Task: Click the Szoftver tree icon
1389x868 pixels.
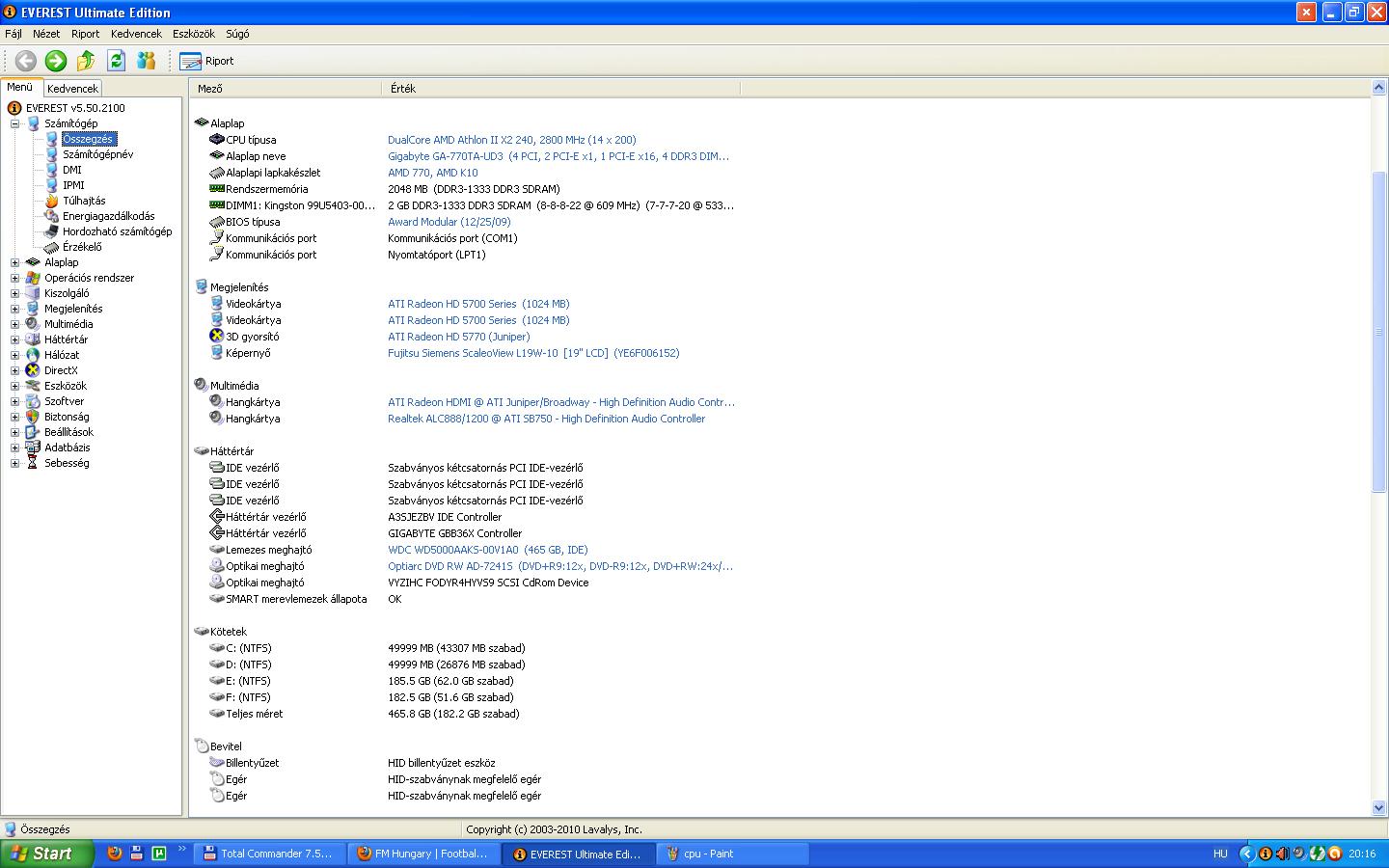Action: coord(33,401)
